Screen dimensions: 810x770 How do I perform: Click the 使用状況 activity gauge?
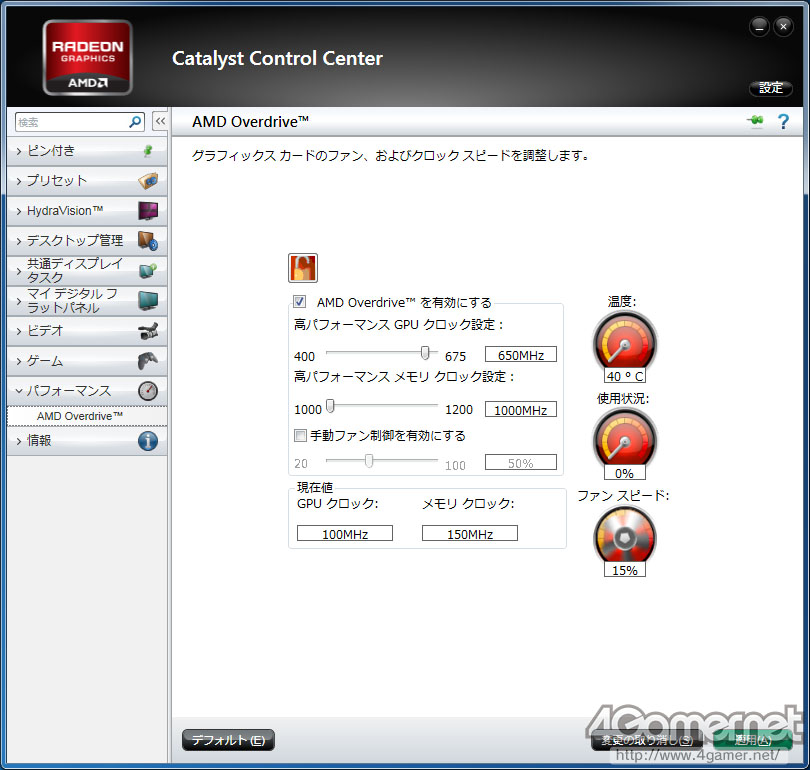click(x=625, y=439)
